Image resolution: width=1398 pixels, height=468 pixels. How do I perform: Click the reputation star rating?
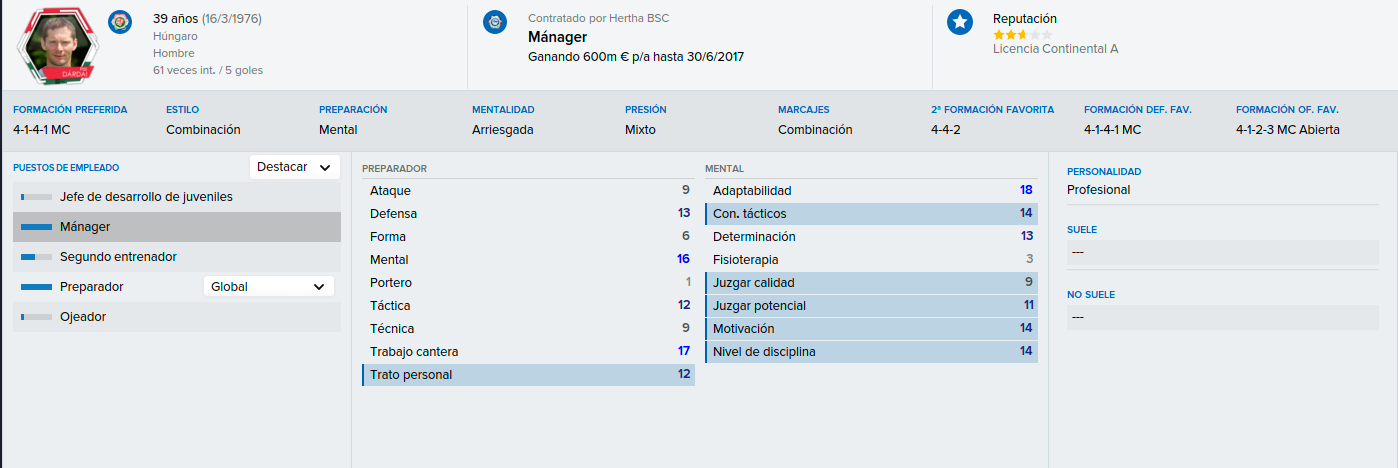(1022, 35)
